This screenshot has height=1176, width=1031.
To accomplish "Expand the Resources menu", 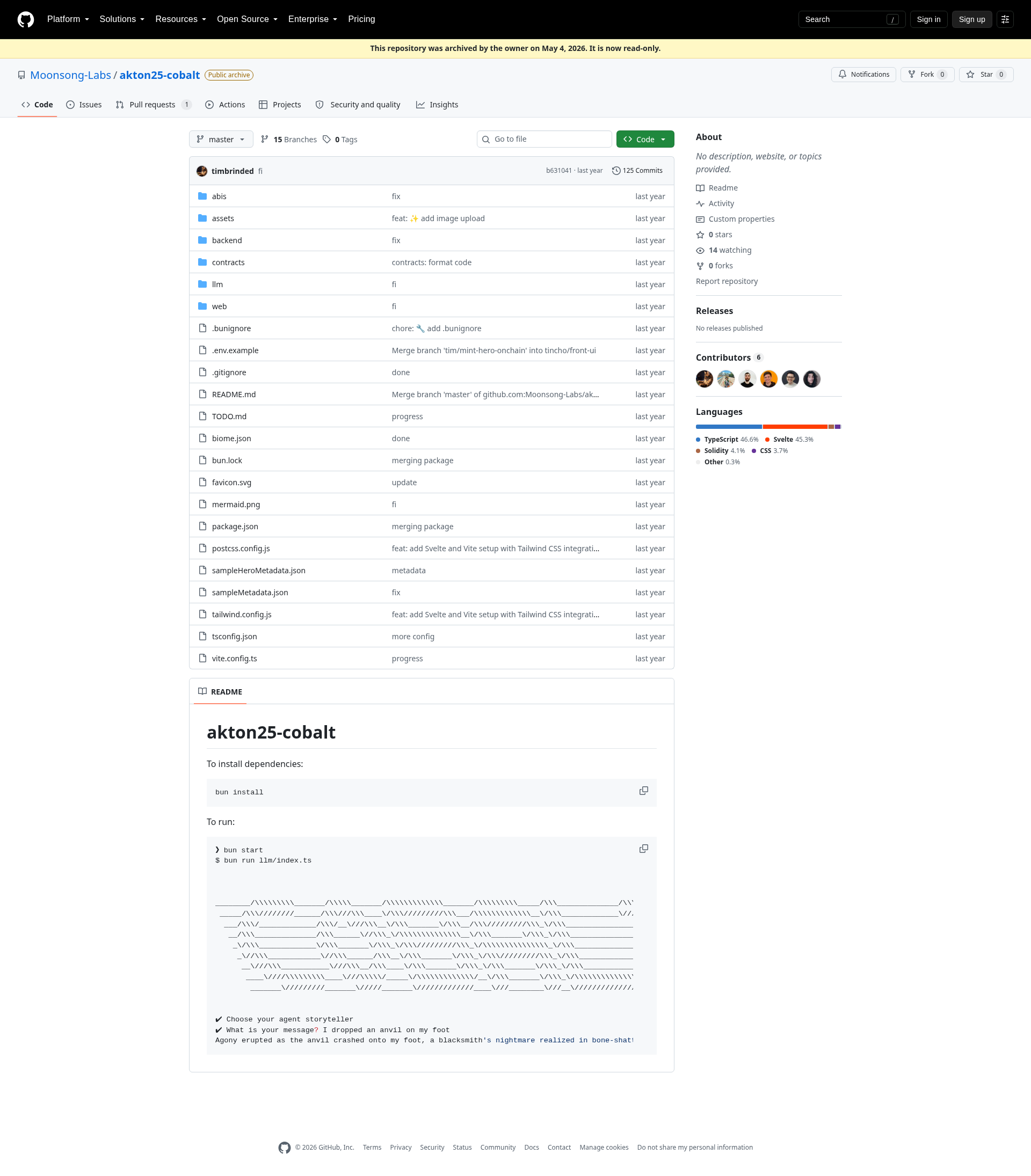I will click(180, 19).
